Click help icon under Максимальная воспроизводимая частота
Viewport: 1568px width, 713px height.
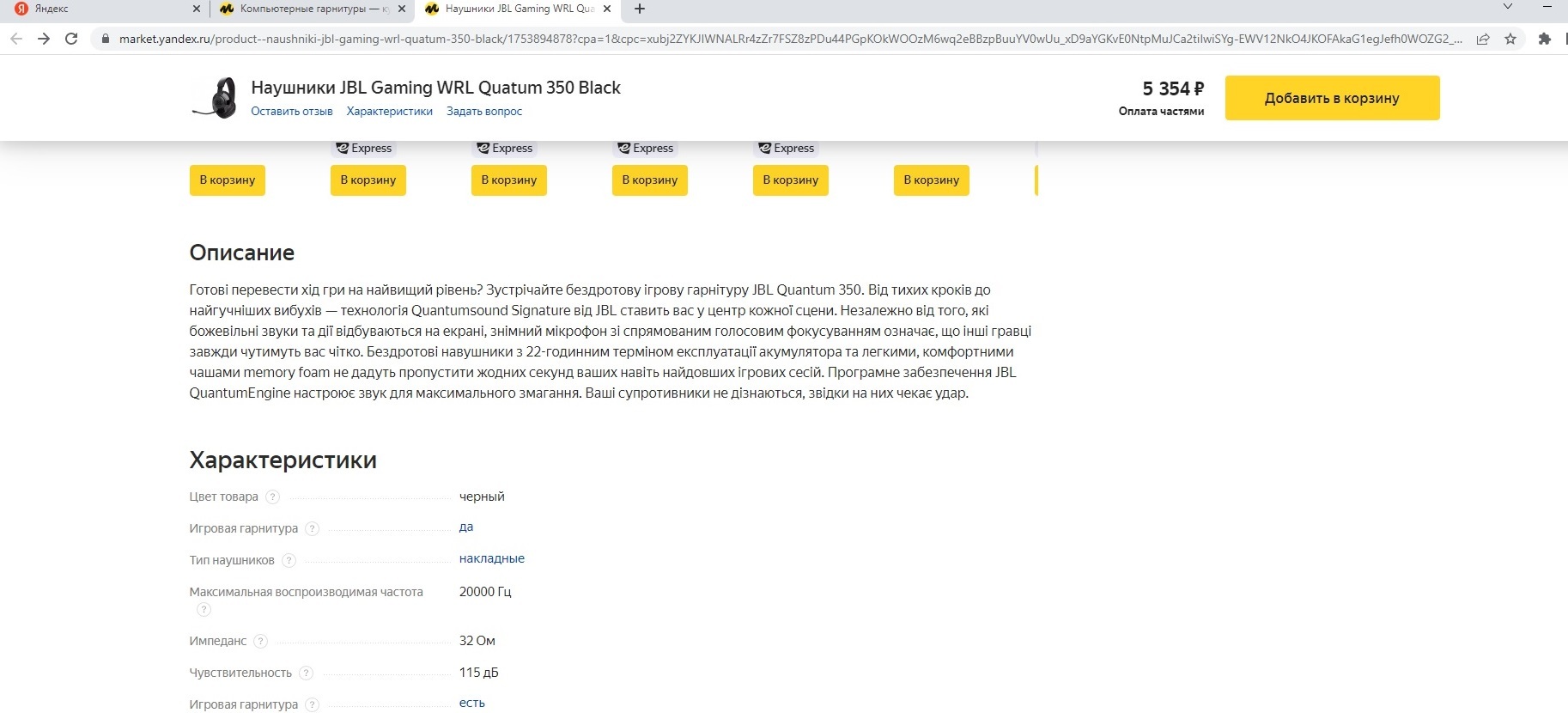(x=204, y=609)
